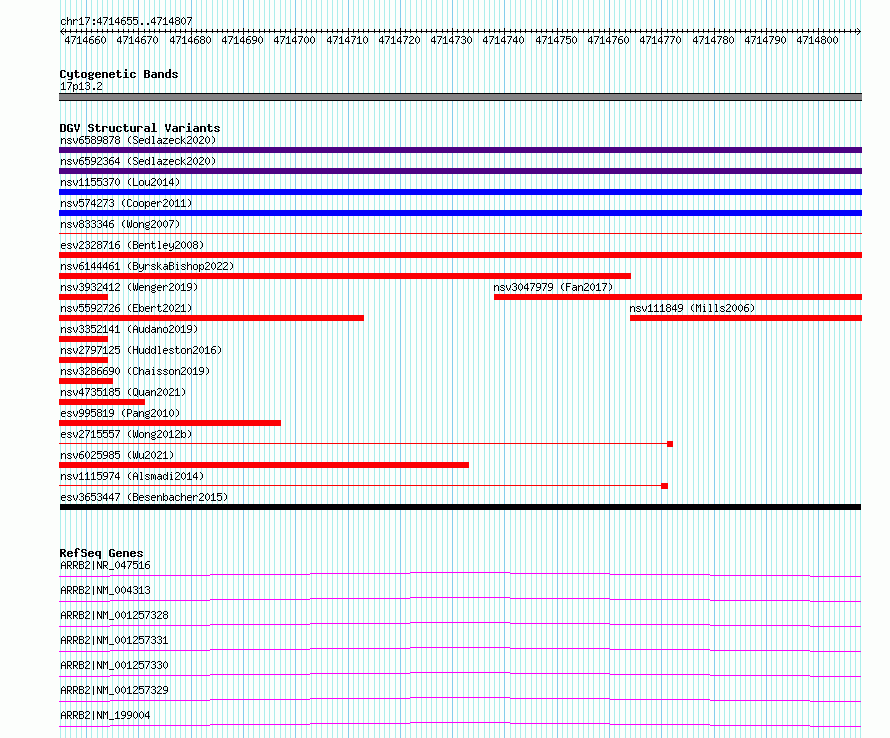Open variant nsv3047979 (Fan2017)
Screen dimensions: 890x738
click(553, 287)
